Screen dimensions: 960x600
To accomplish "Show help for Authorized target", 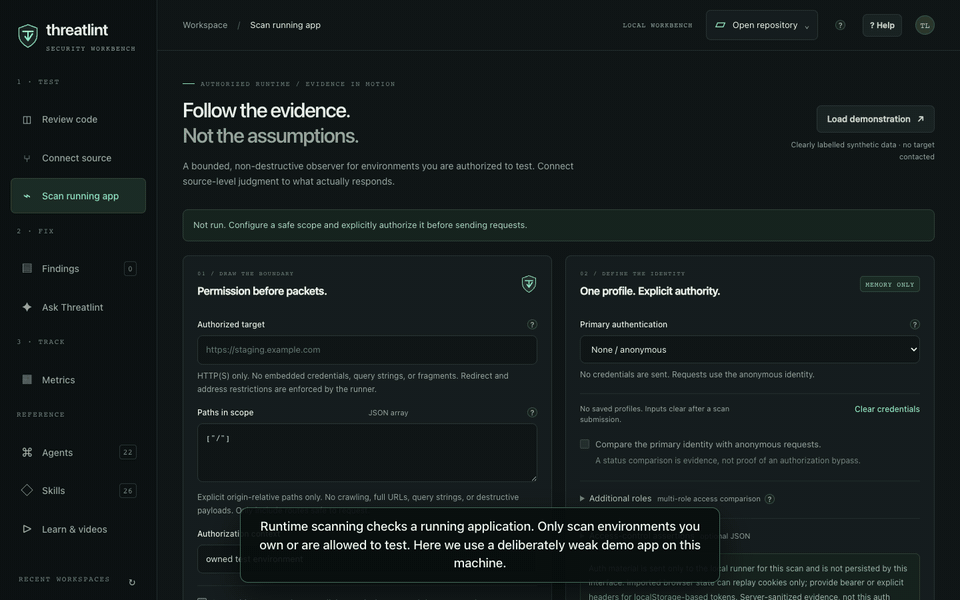I will point(532,324).
